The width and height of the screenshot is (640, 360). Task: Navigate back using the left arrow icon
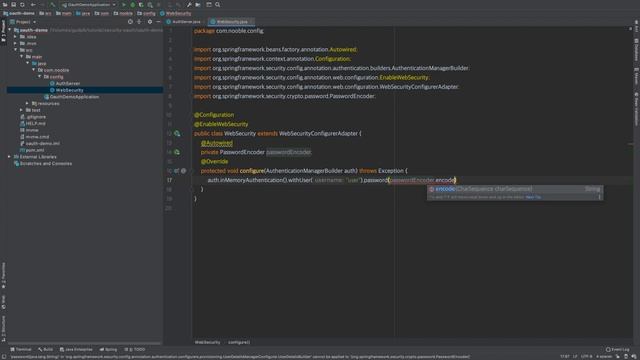pyautogui.click(x=33, y=4)
